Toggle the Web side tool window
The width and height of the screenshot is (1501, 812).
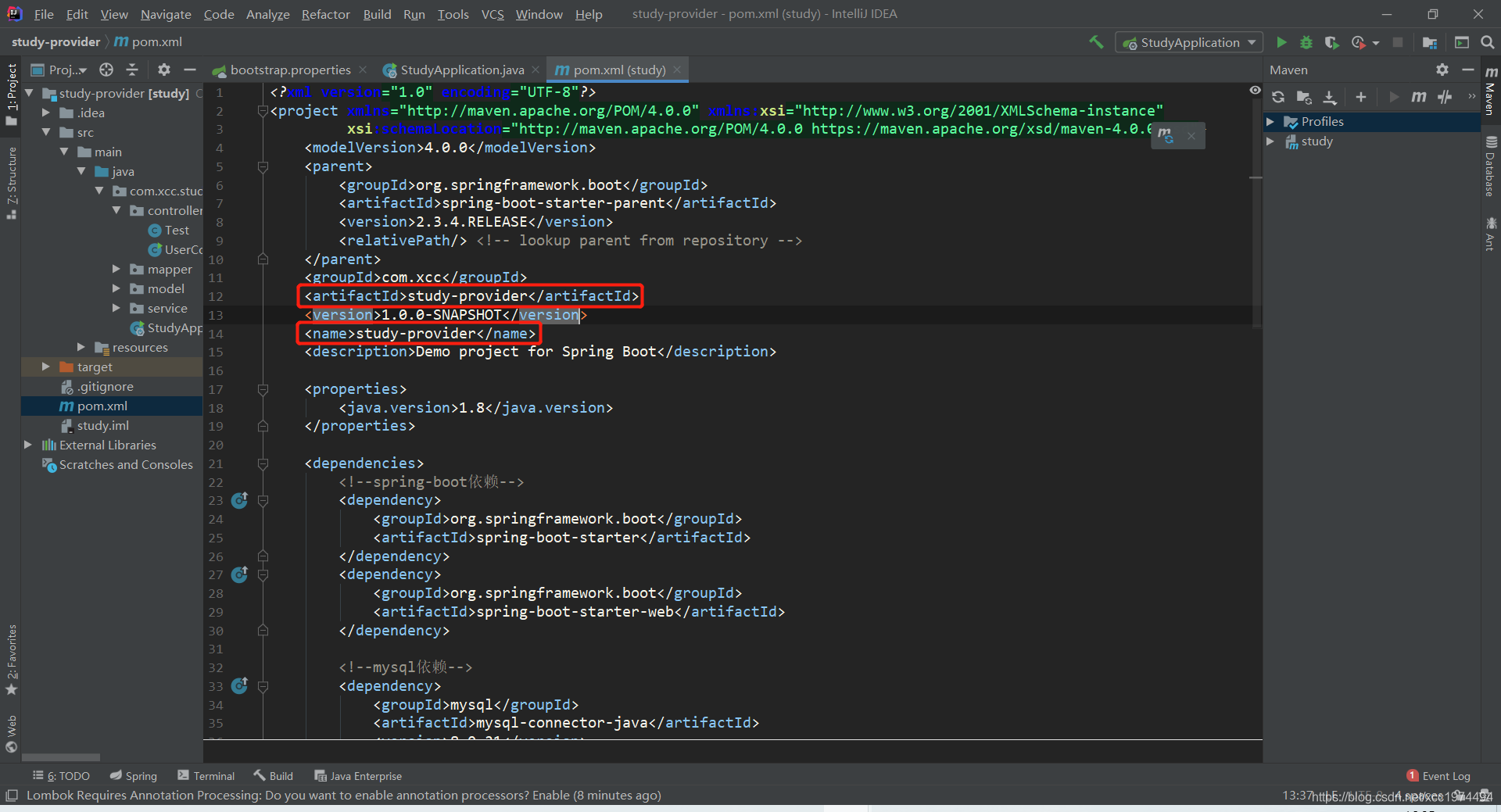click(11, 734)
